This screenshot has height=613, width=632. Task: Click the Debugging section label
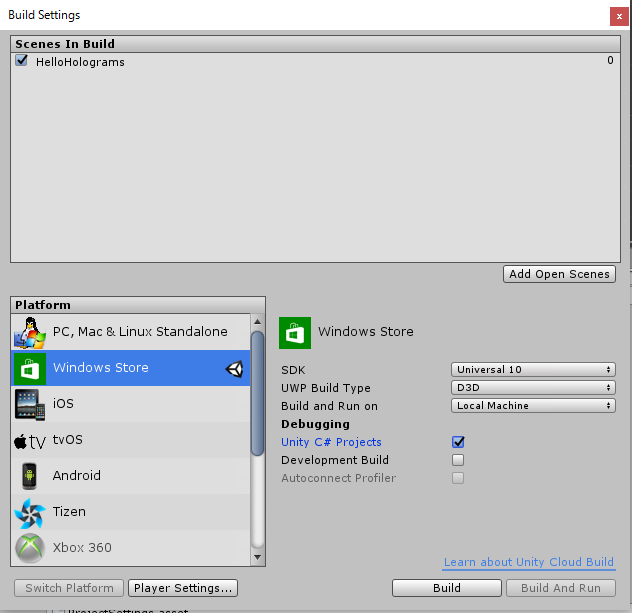tap(316, 424)
